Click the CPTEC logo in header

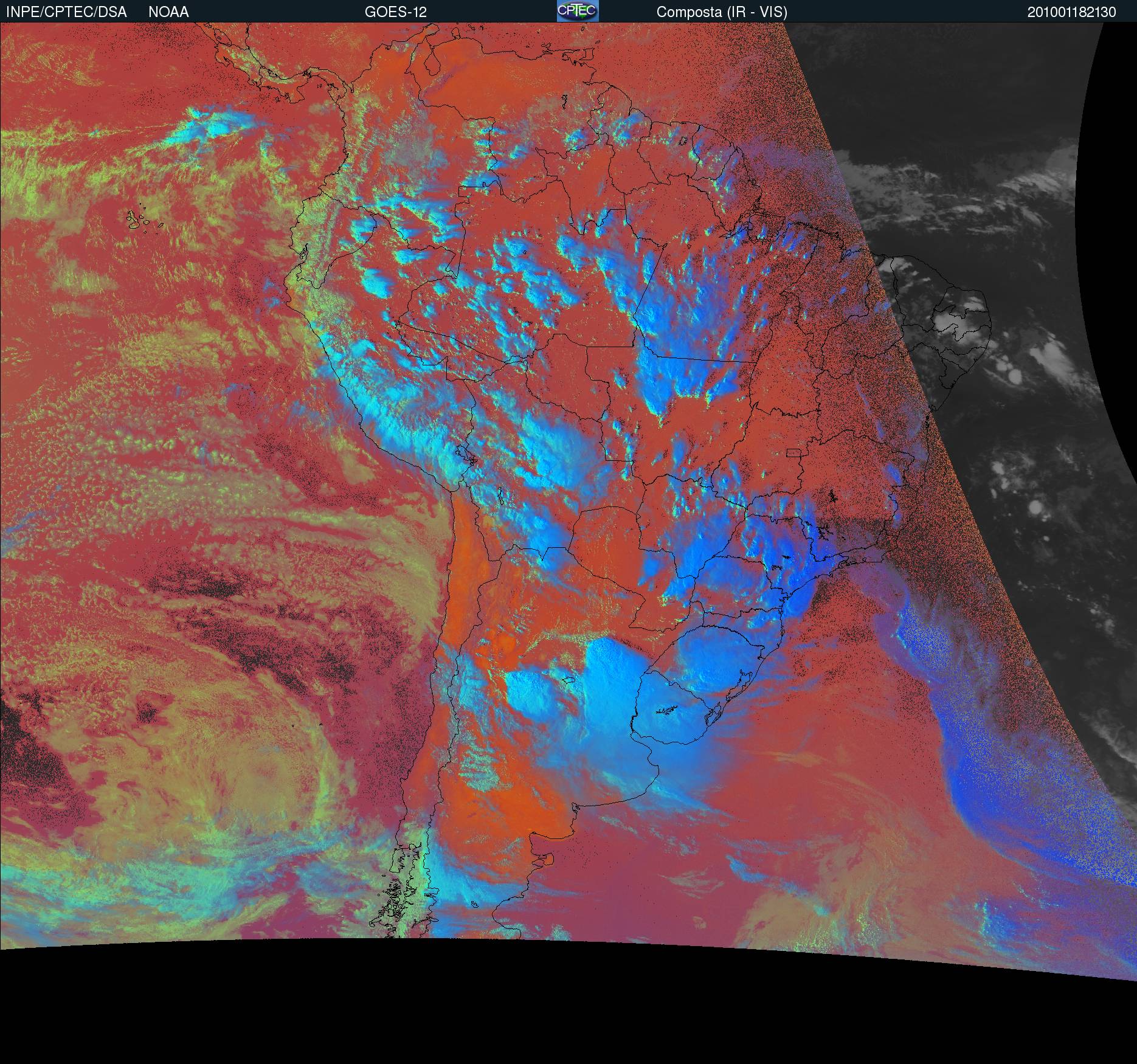577,11
